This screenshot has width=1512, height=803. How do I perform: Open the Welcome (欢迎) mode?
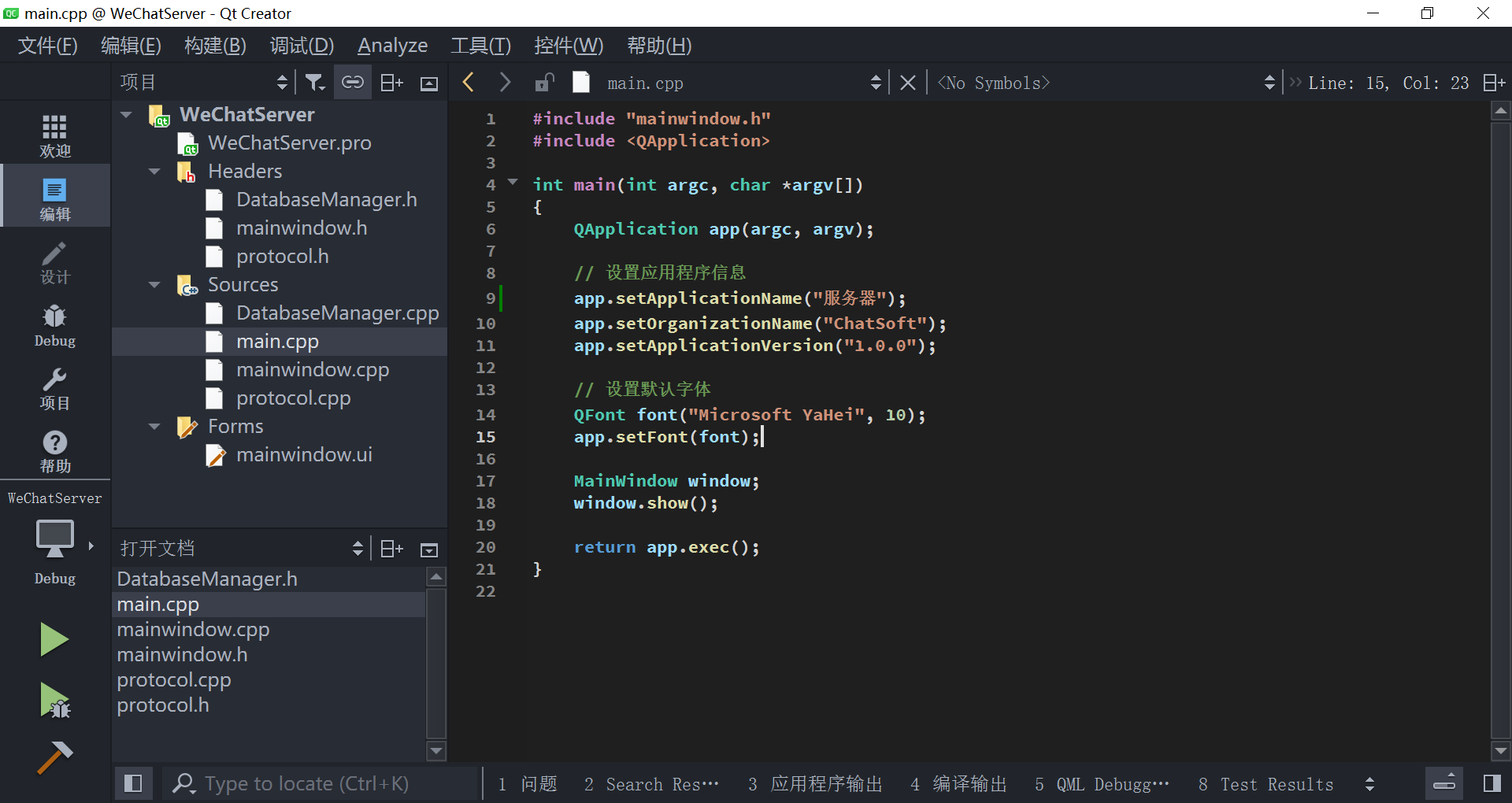(x=54, y=135)
